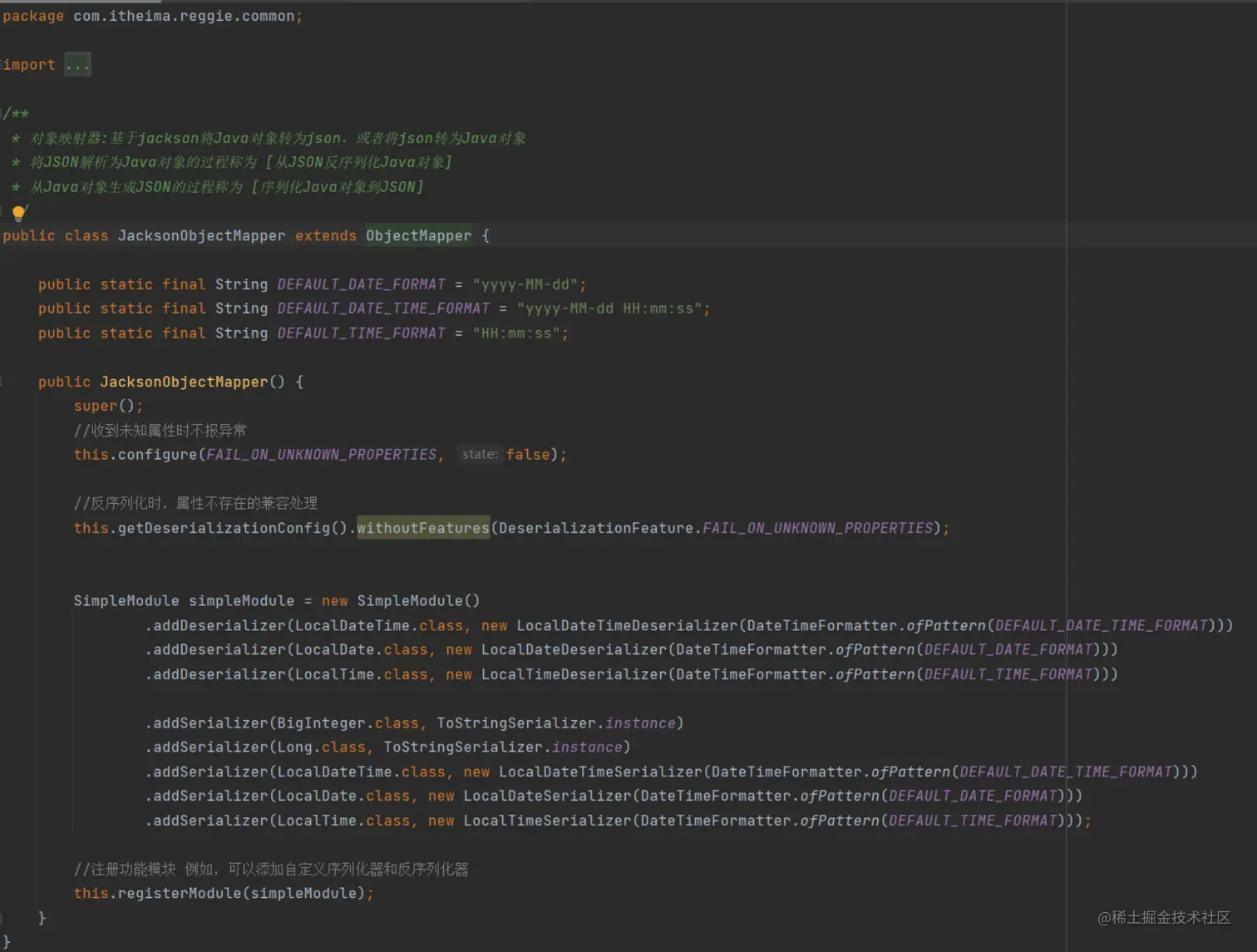This screenshot has height=952, width=1257.
Task: Click the yellow lightbulb intention icon
Action: coord(20,212)
